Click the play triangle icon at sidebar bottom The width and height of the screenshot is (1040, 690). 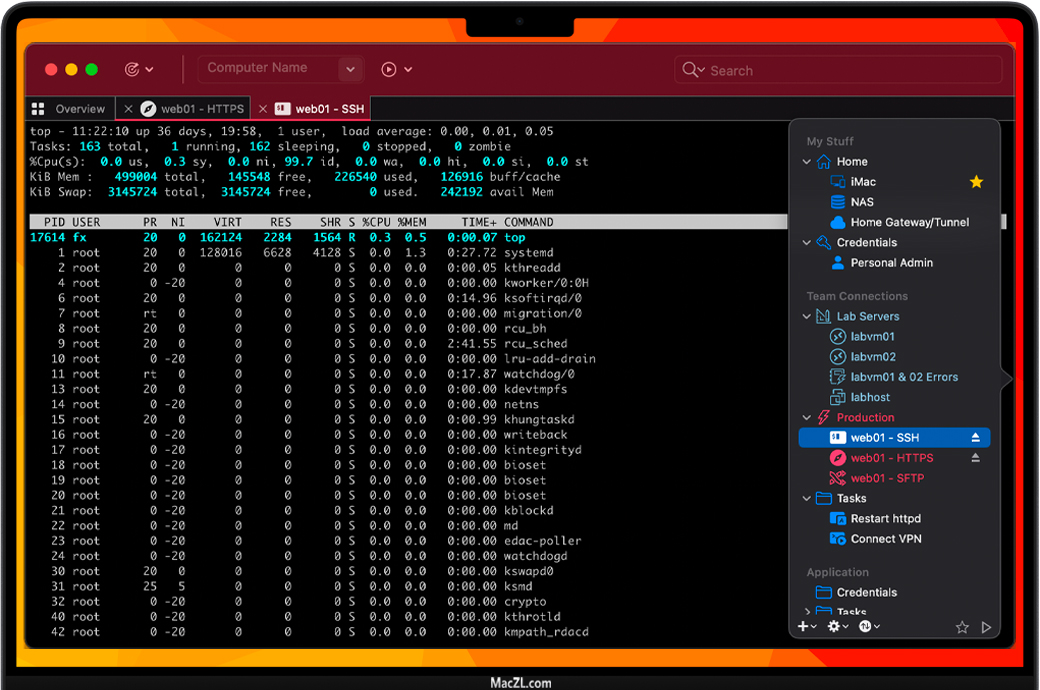click(986, 627)
